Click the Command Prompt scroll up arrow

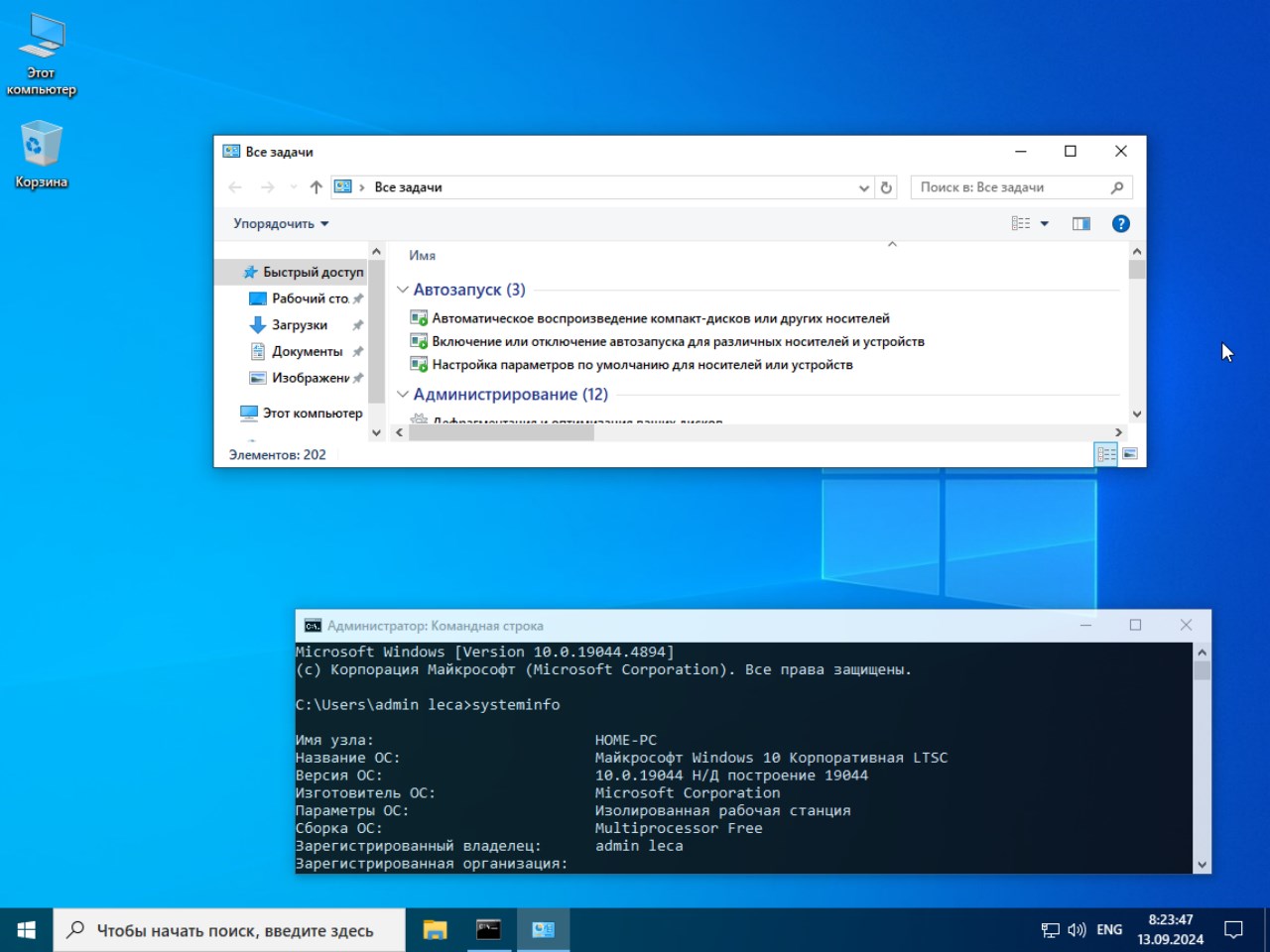[x=1202, y=653]
